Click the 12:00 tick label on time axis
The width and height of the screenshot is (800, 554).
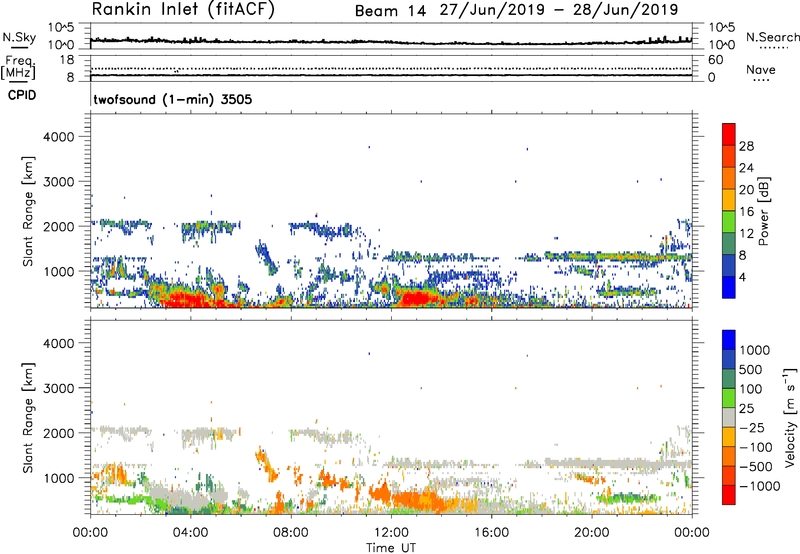[x=391, y=531]
